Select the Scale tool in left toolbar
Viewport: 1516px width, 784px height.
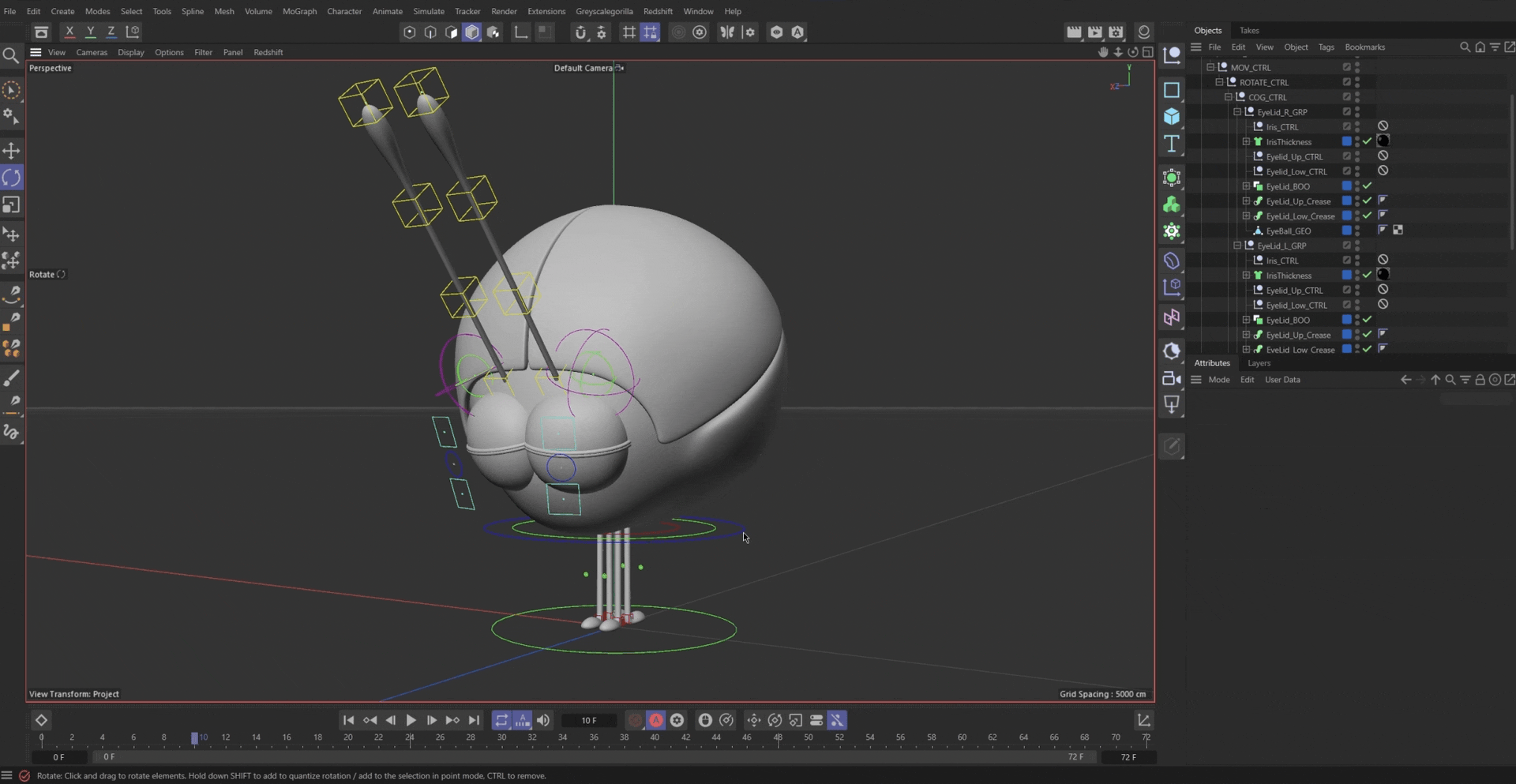[x=11, y=205]
